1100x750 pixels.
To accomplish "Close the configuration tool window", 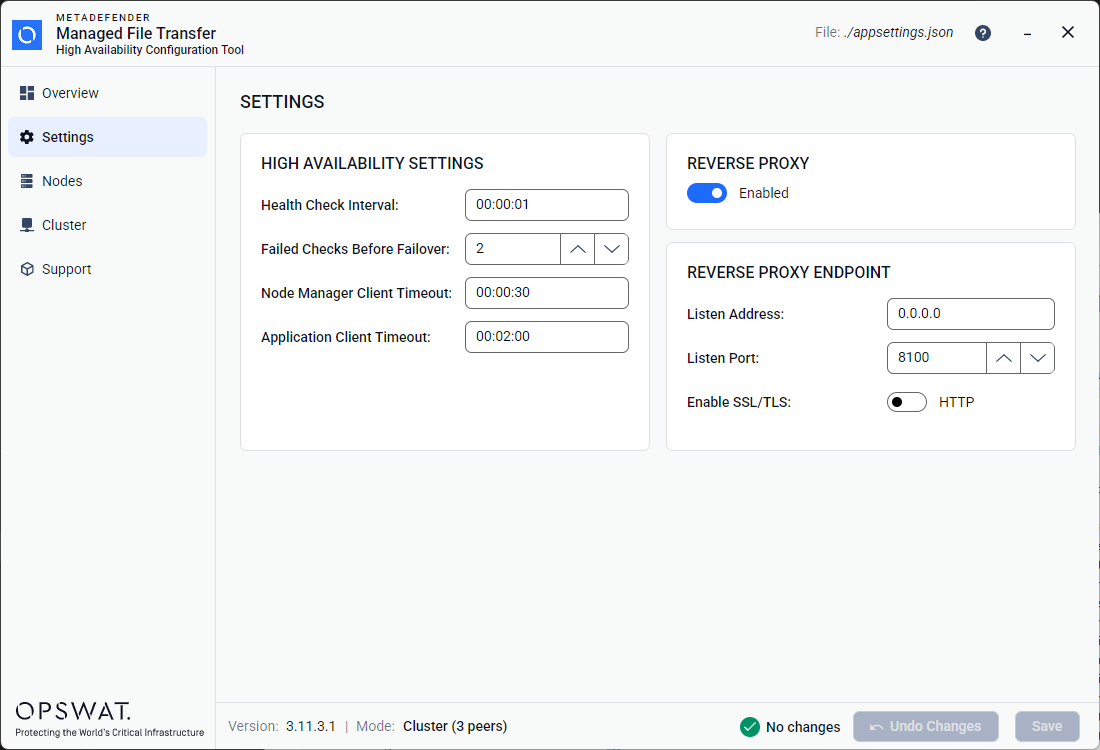I will pos(1068,32).
